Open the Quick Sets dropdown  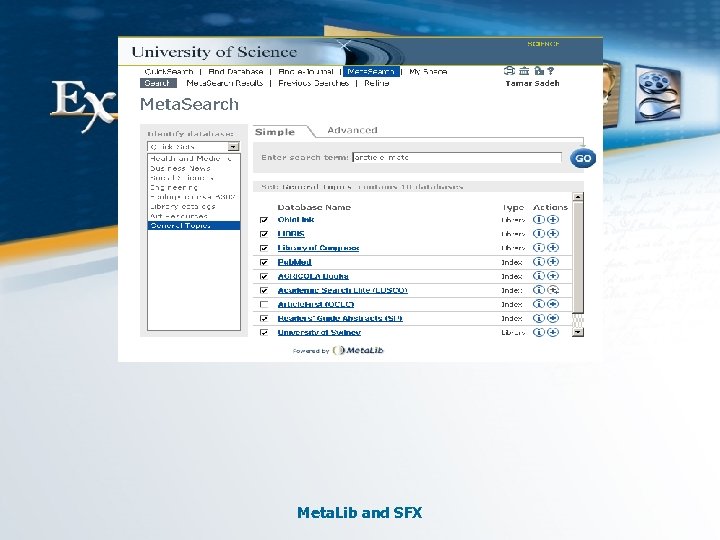point(234,147)
